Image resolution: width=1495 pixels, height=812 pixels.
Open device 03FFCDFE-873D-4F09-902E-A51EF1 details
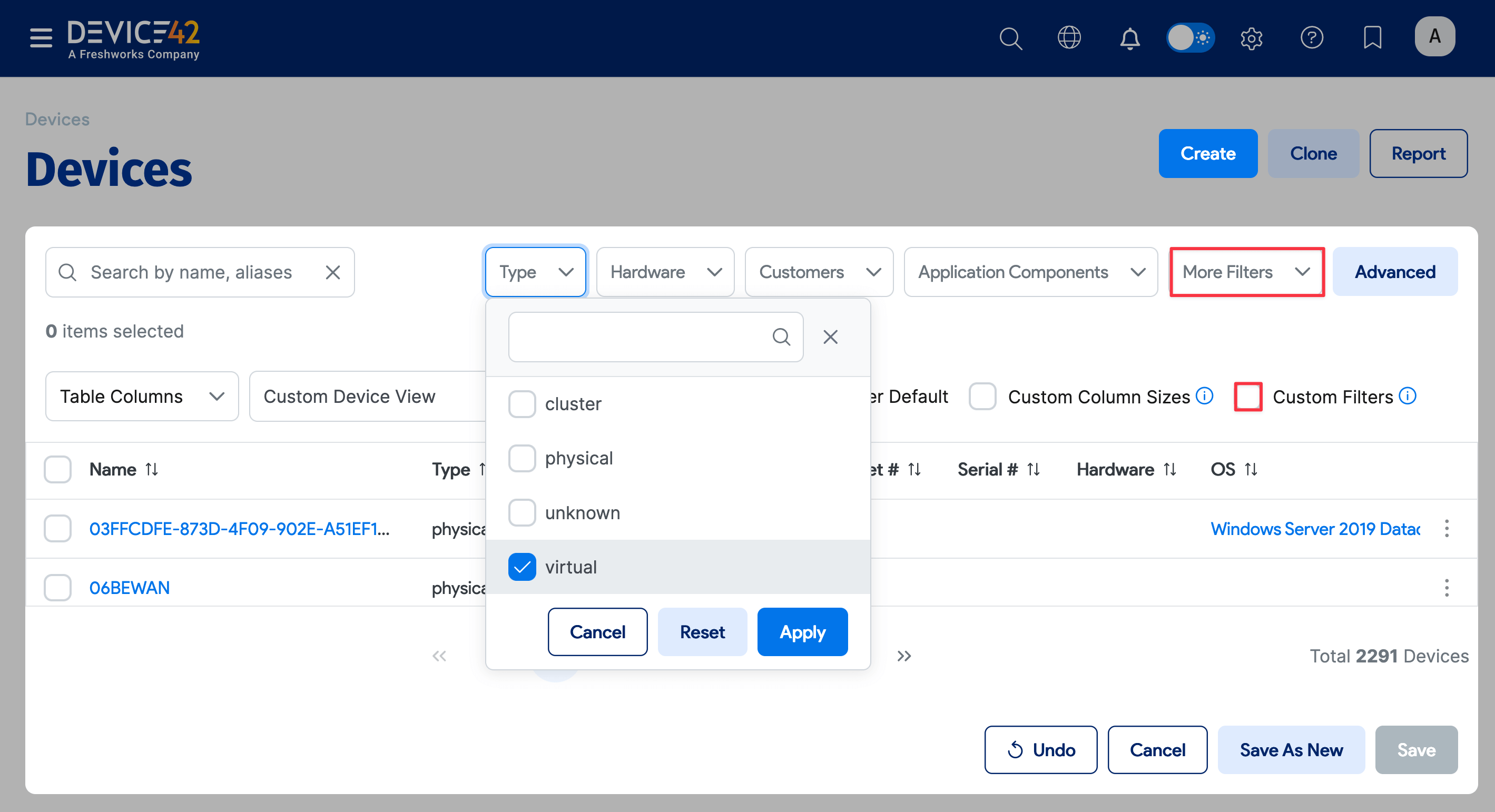coord(239,528)
